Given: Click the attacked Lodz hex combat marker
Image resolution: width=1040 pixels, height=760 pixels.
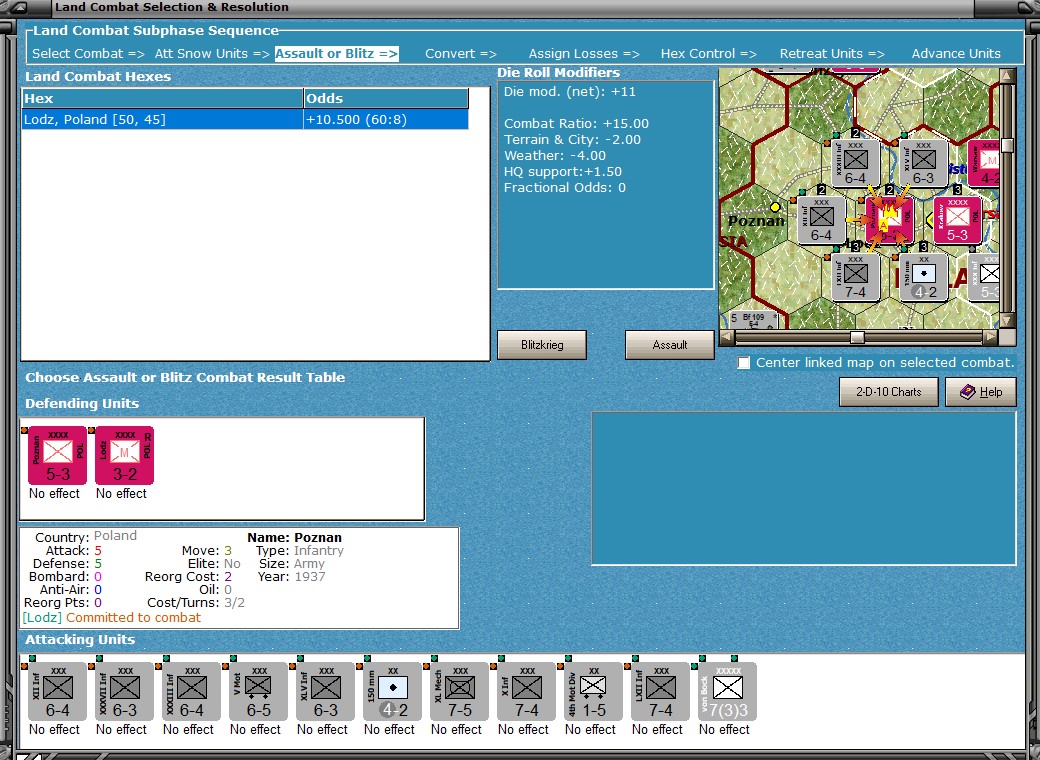Looking at the screenshot, I should pos(889,221).
